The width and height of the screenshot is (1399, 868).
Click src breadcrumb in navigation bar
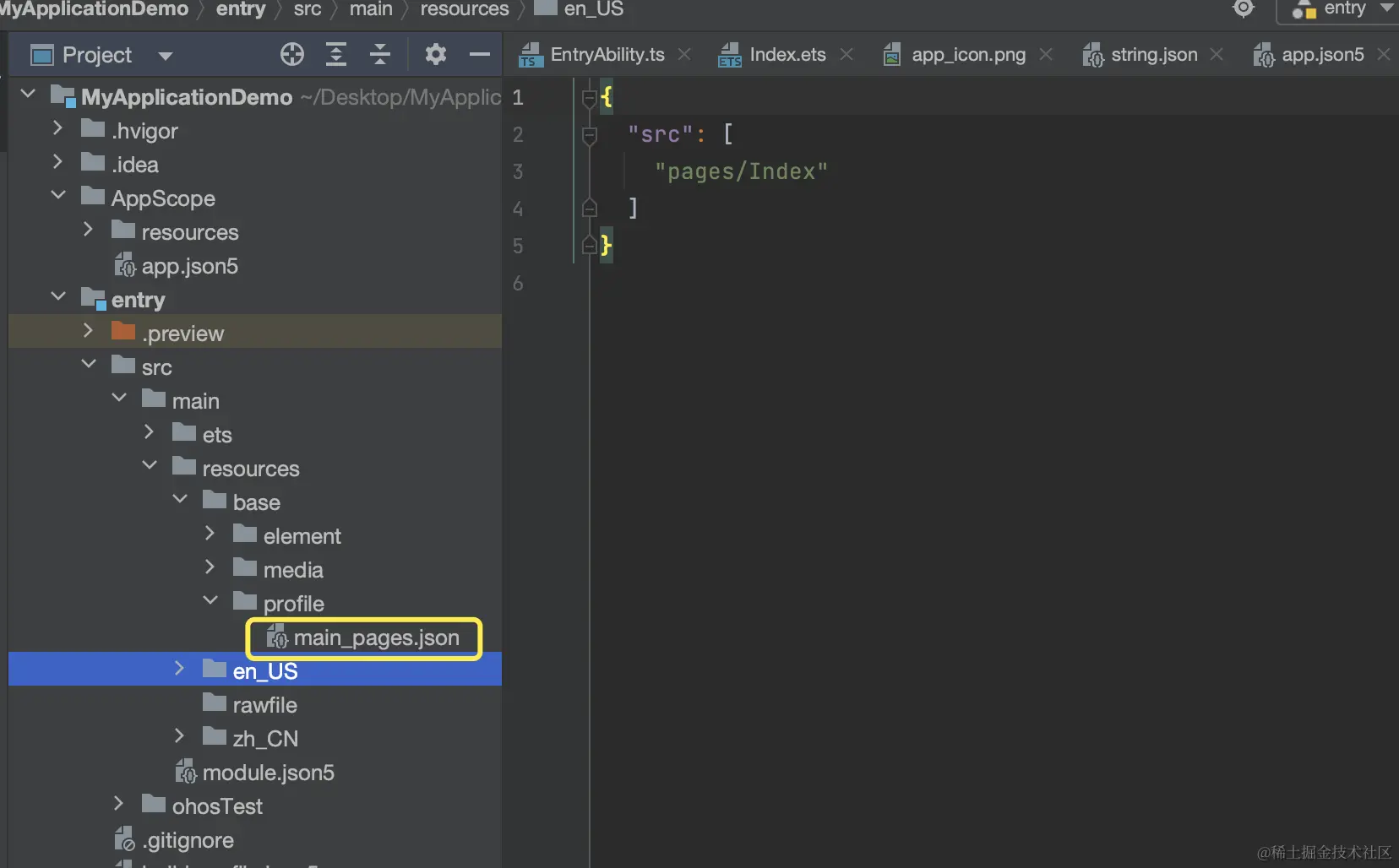[308, 9]
